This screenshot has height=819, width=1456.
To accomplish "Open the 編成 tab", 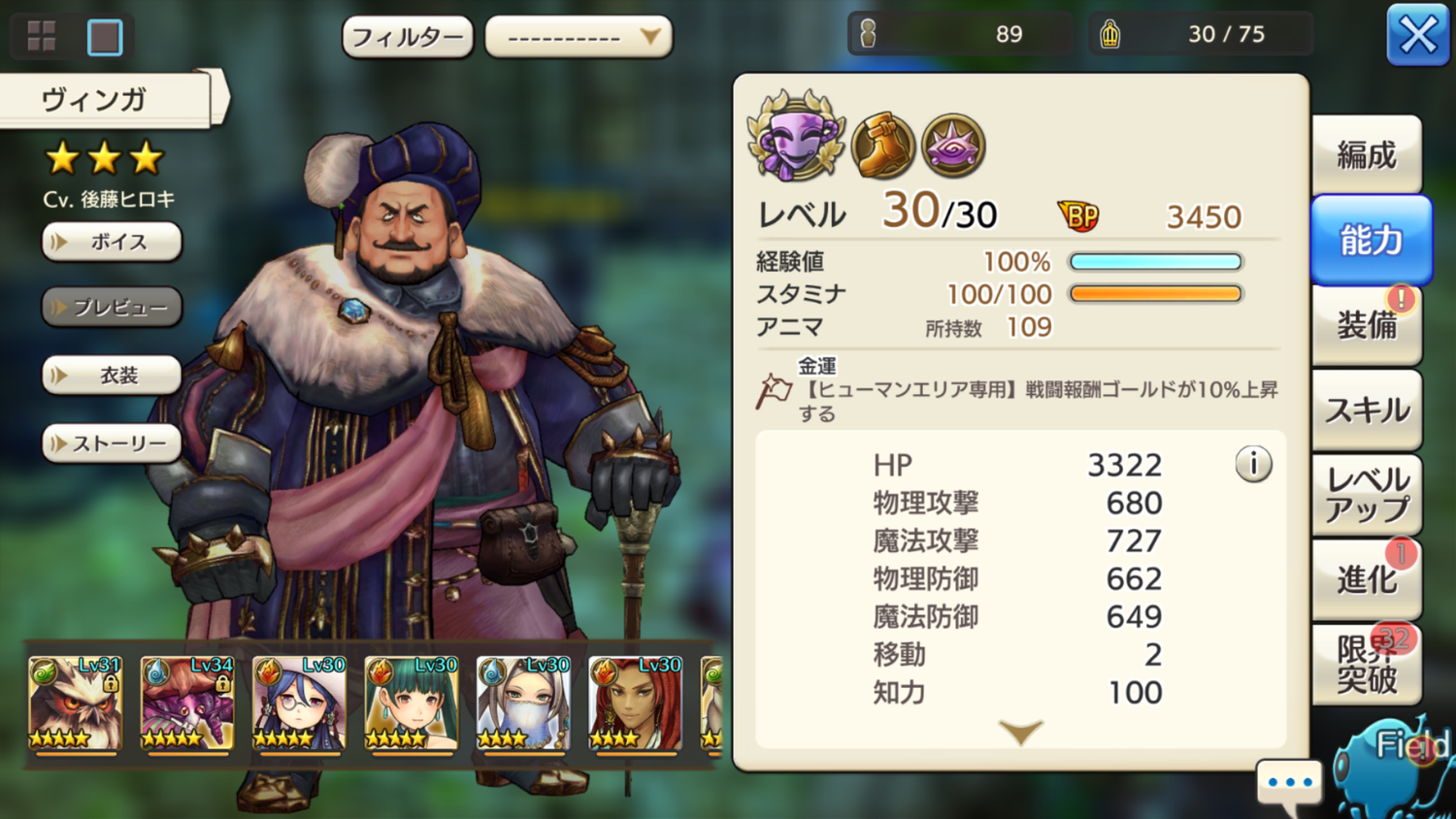I will (x=1367, y=154).
